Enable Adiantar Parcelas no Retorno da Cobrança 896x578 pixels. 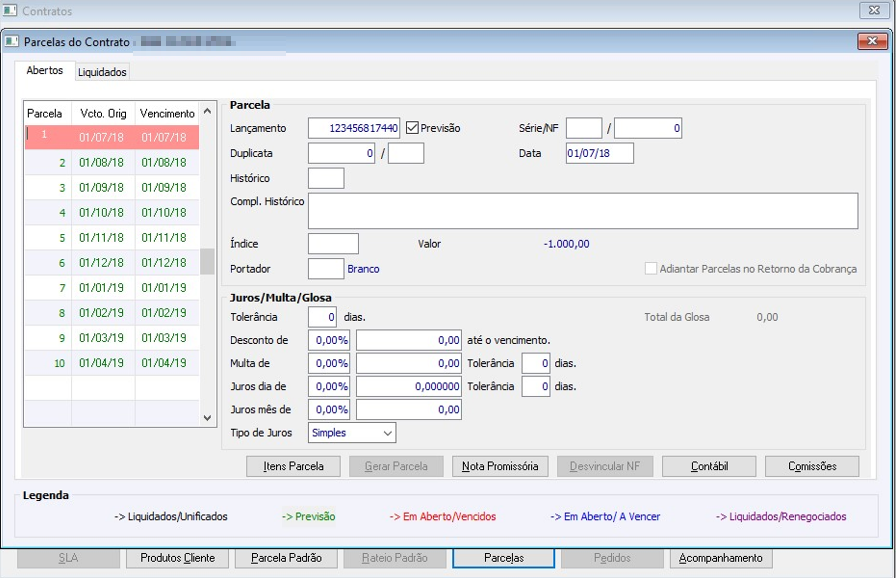click(x=651, y=269)
